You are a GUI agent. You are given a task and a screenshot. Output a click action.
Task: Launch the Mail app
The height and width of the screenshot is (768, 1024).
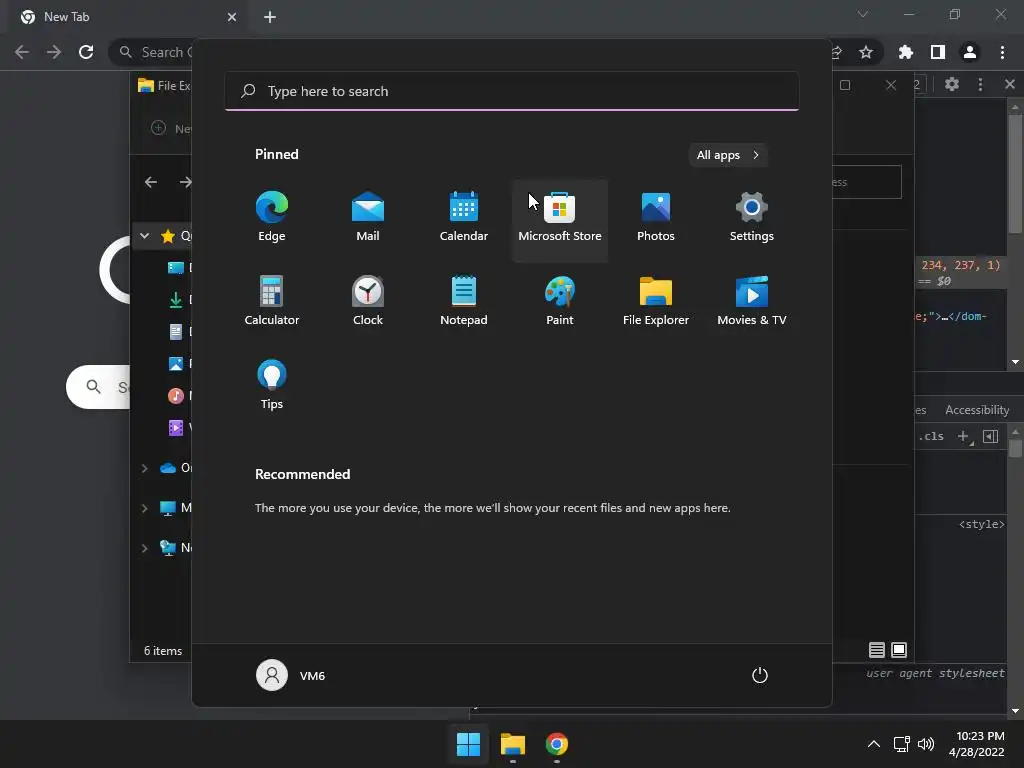(x=368, y=219)
